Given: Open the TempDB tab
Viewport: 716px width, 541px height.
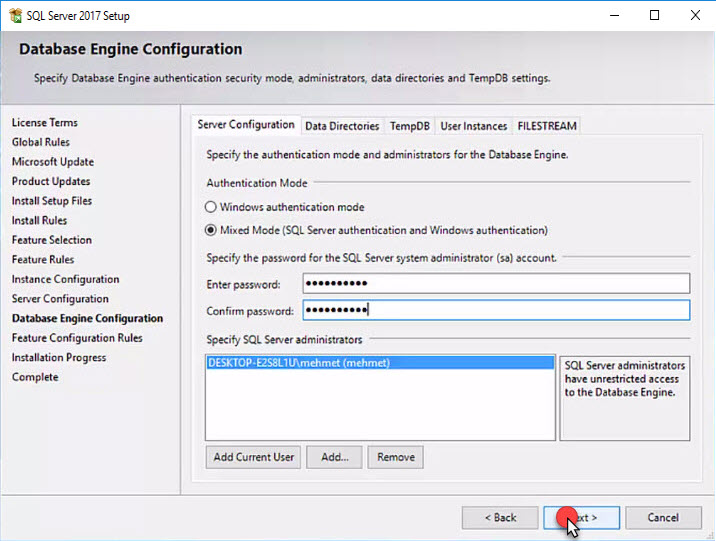Looking at the screenshot, I should tap(410, 126).
